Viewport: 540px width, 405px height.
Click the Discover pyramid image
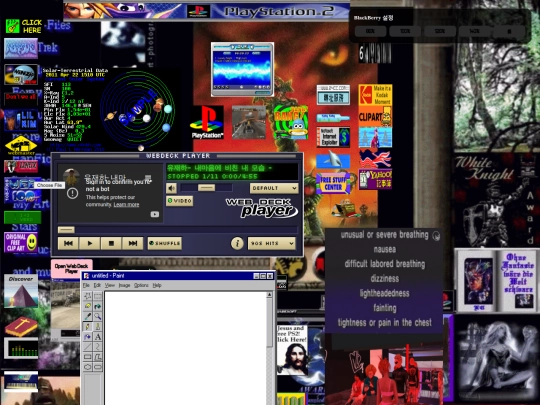click(x=21, y=291)
